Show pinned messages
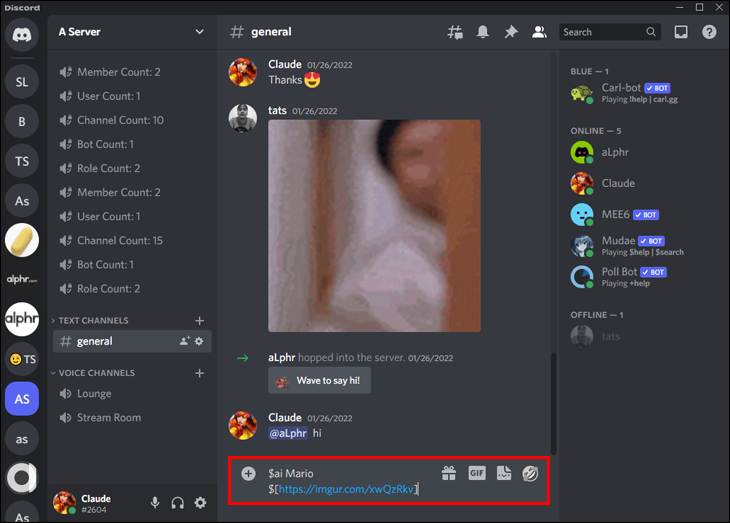 click(x=511, y=32)
